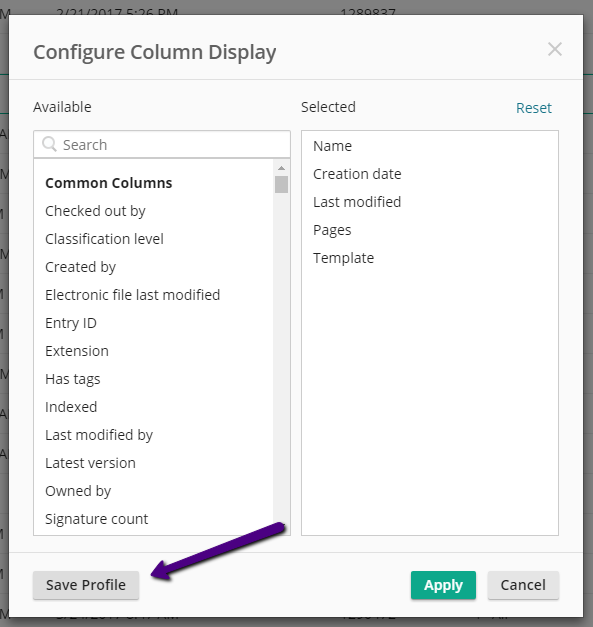This screenshot has height=627, width=593.
Task: Select Template in the Selected list
Action: coord(343,258)
